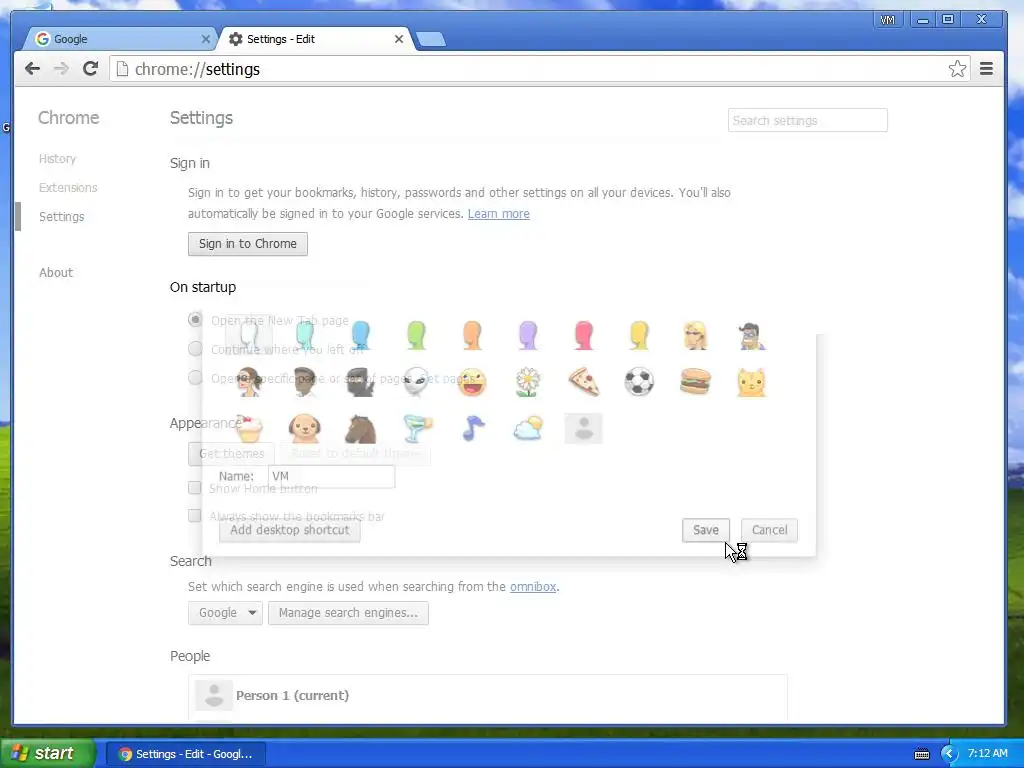Viewport: 1024px width, 768px height.
Task: Select the yellow cat avatar
Action: pyautogui.click(x=751, y=382)
